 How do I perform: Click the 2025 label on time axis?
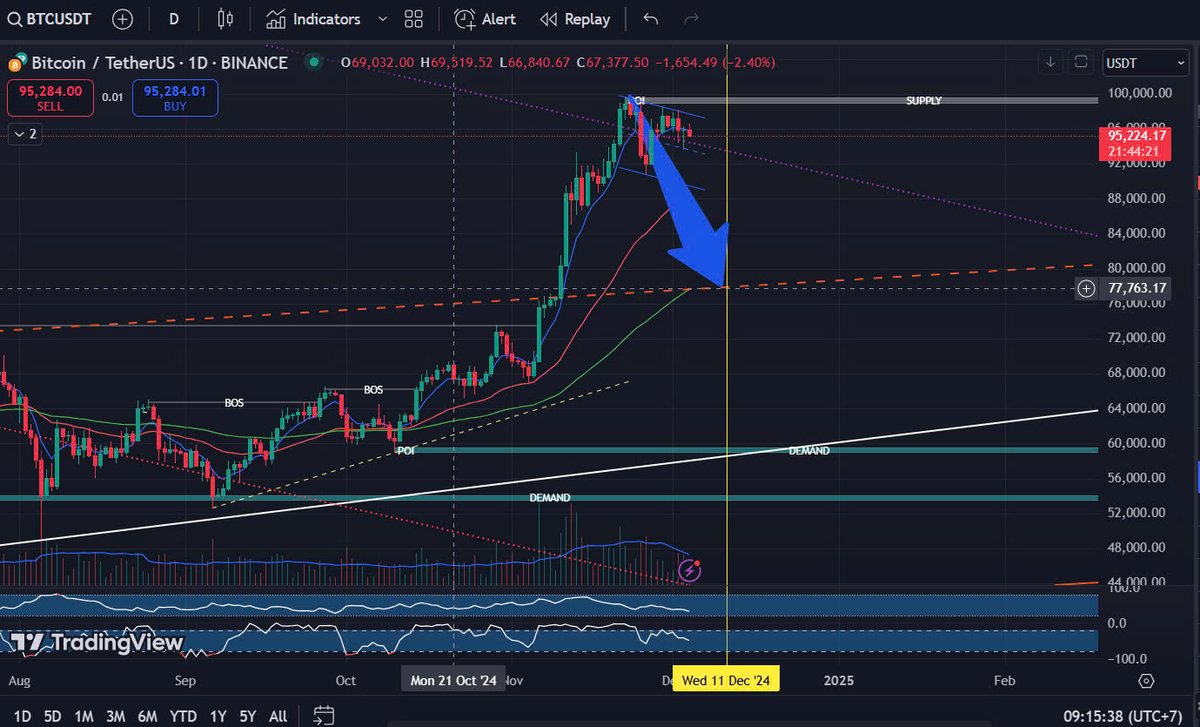pyautogui.click(x=838, y=680)
